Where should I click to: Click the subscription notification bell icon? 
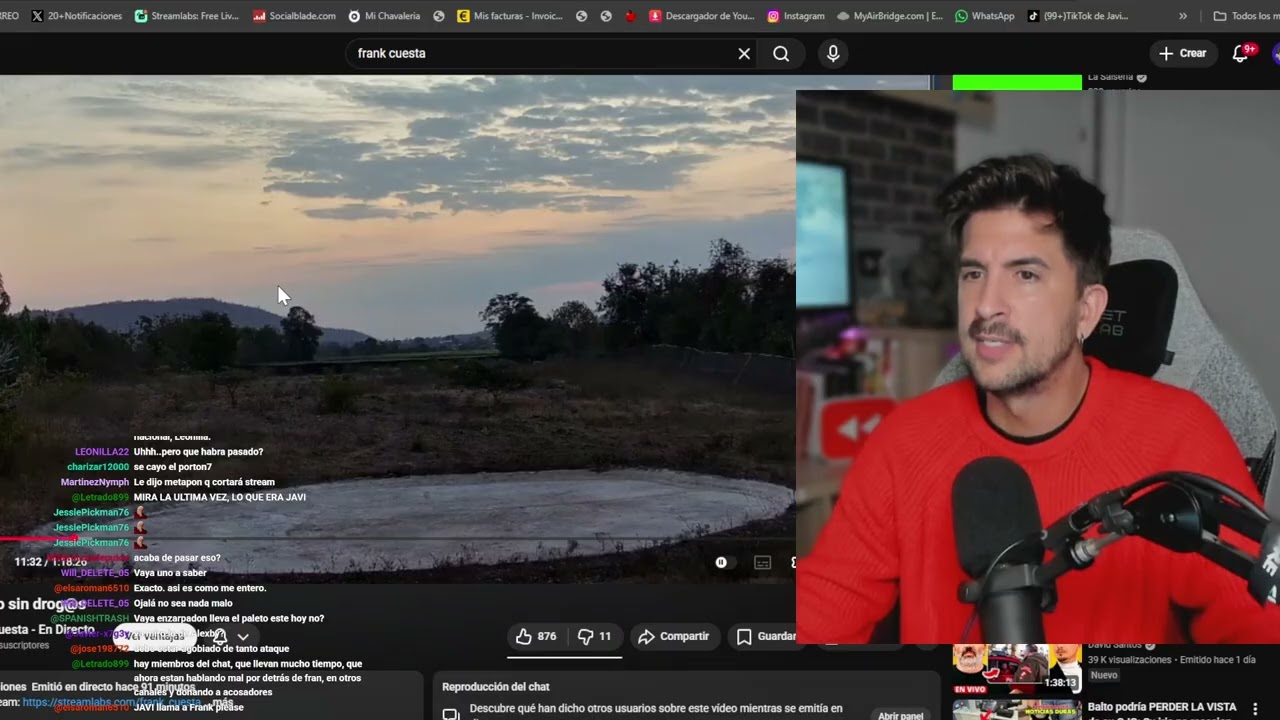220,637
